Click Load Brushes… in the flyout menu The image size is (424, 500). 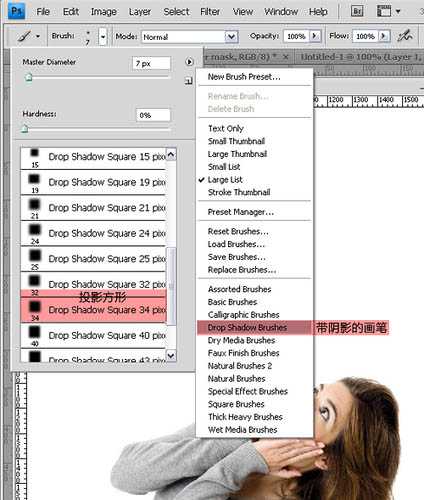[x=236, y=244]
